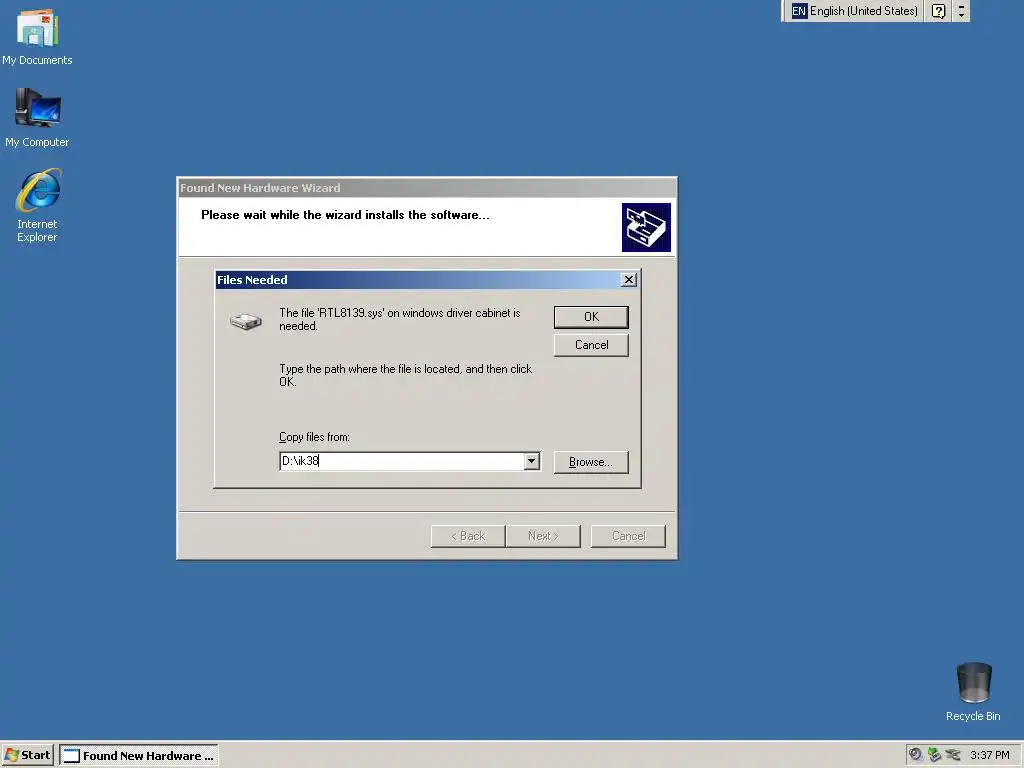
Task: Confirm with OK in Files Needed dialog
Action: point(591,317)
